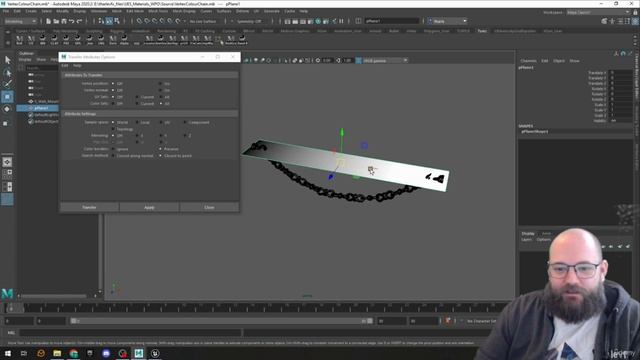Activate the Rotate tool in the toolbox

coord(7,109)
